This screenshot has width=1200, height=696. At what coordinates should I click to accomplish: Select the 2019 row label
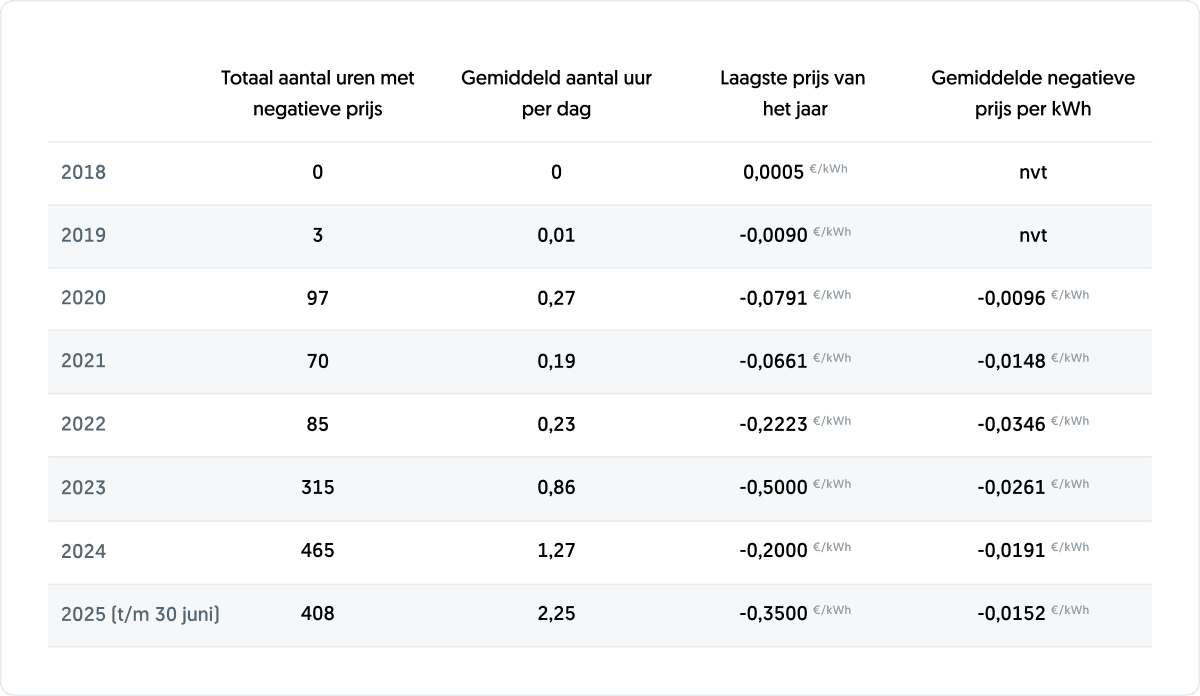[x=83, y=236]
